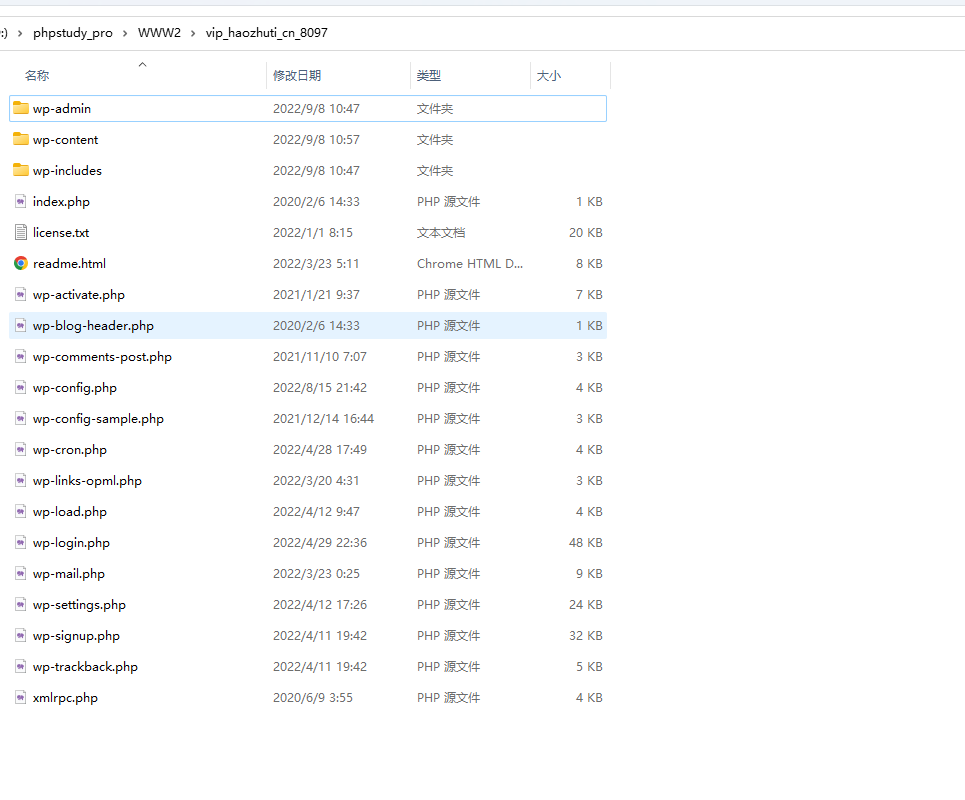This screenshot has height=800, width=965.
Task: Sort by the 大小 column header
Action: tap(549, 76)
